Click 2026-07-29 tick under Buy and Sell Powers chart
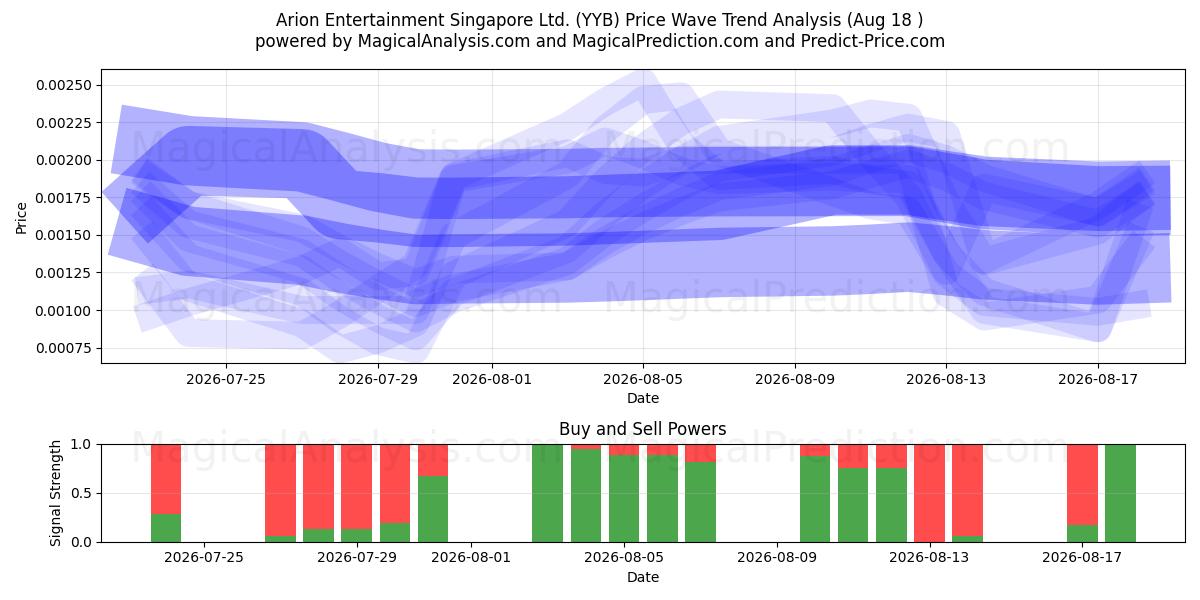 (357, 558)
